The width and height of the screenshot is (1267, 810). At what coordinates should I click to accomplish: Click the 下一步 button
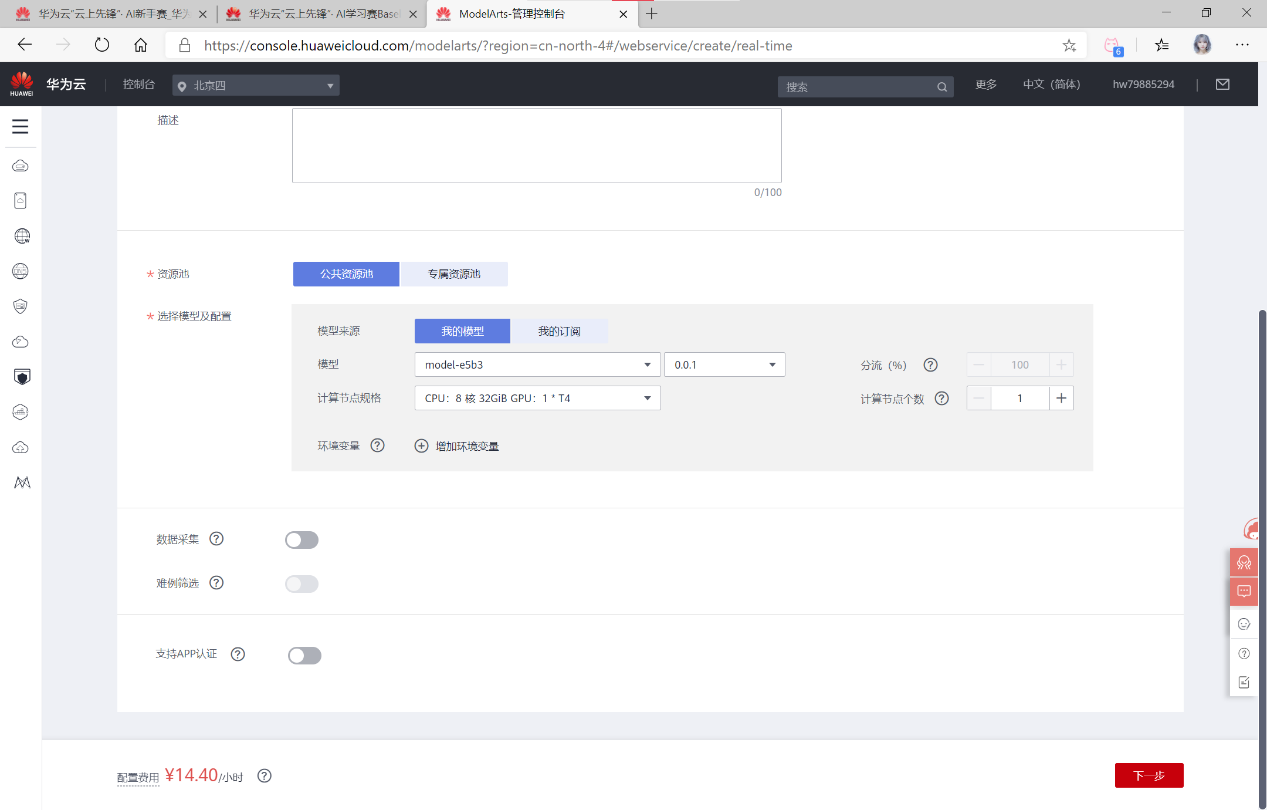point(1149,776)
